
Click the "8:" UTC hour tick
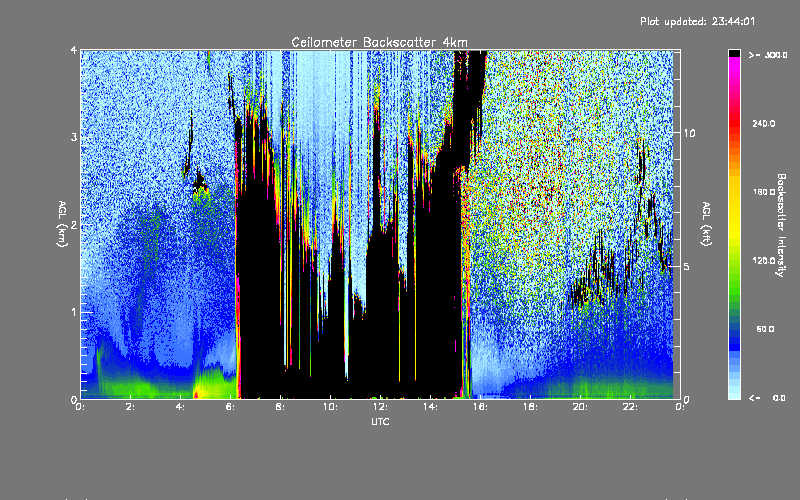tap(281, 407)
